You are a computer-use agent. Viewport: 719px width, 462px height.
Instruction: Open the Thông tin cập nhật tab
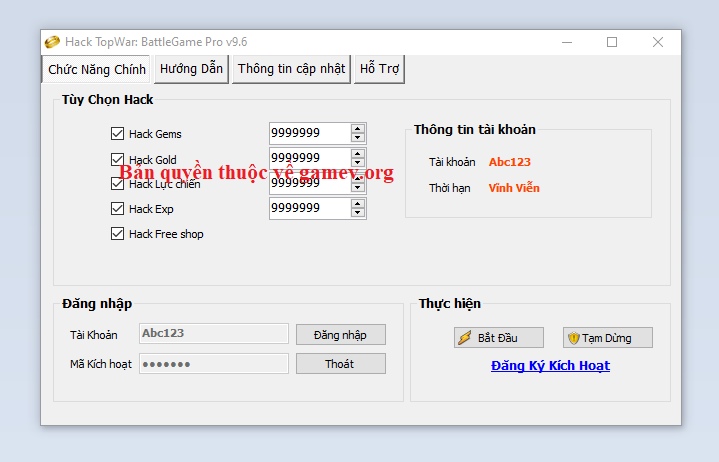click(x=291, y=69)
